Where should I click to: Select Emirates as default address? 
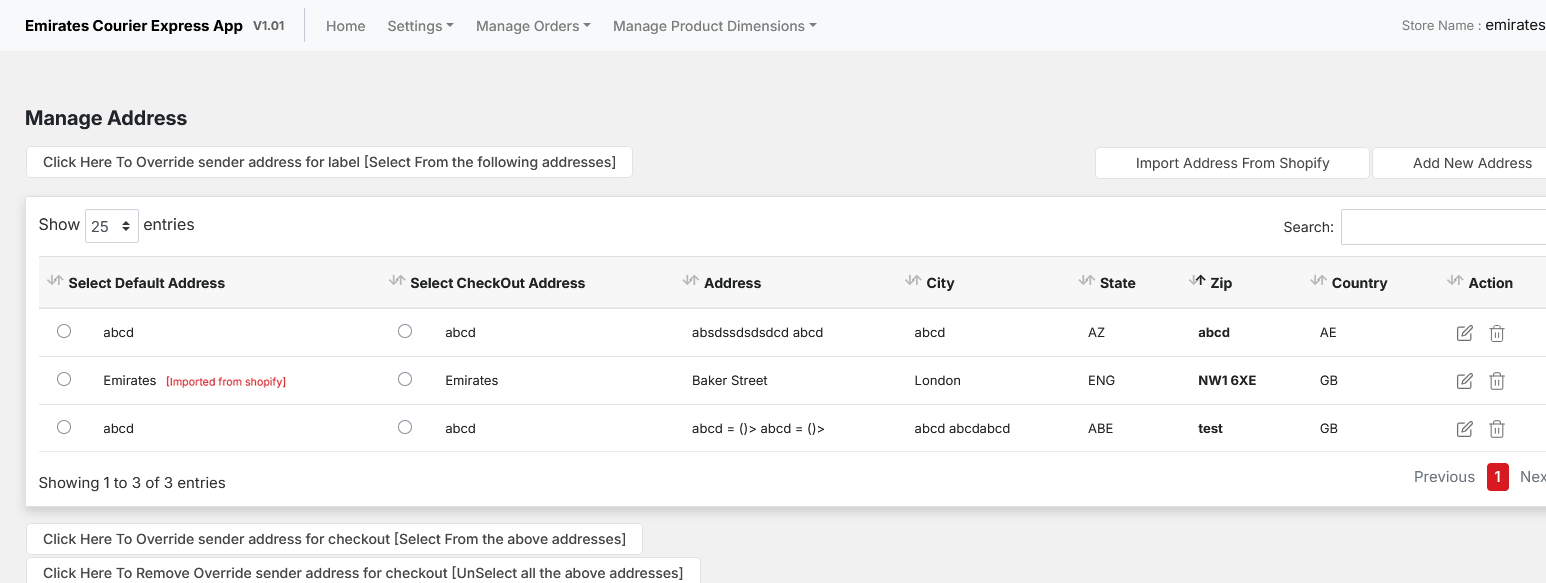pos(64,379)
